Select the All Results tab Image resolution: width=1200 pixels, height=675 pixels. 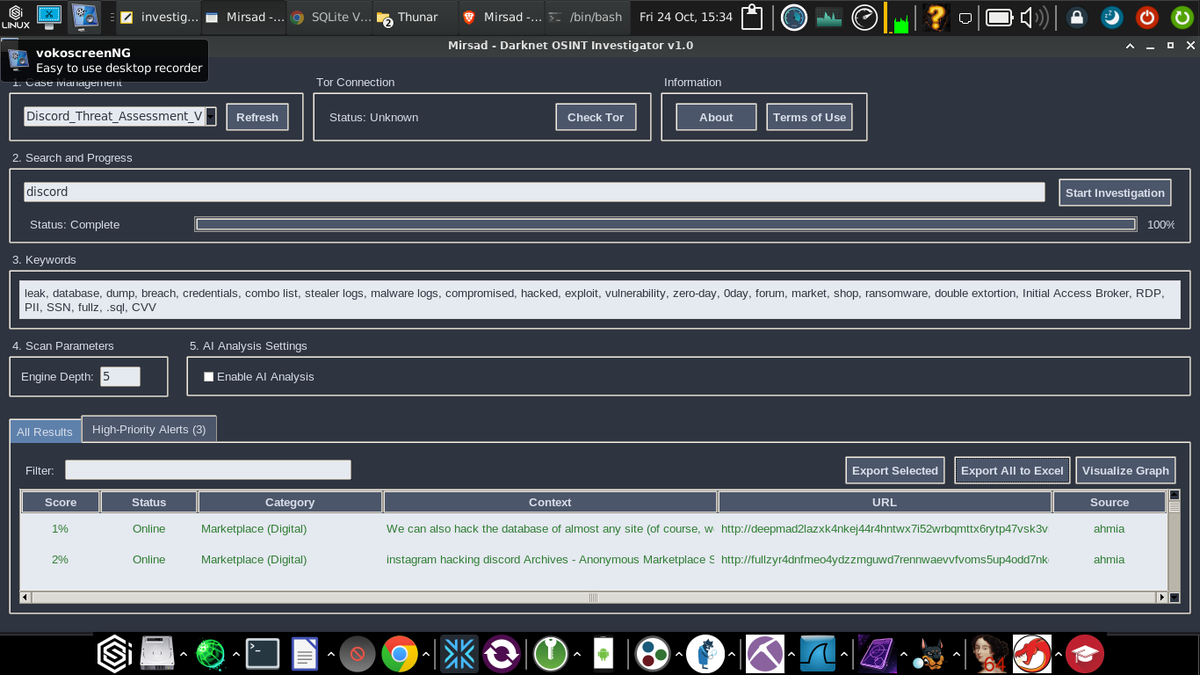pos(45,431)
